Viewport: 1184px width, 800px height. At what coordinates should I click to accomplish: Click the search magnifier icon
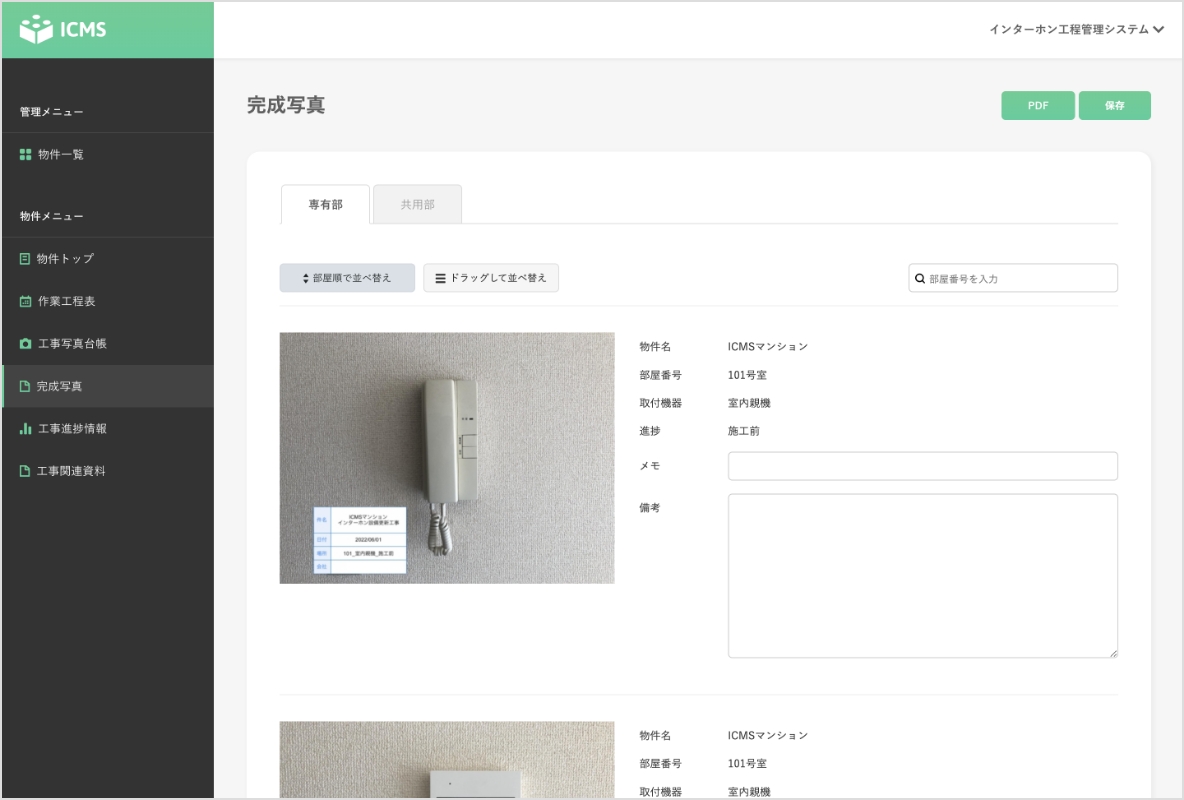point(920,279)
